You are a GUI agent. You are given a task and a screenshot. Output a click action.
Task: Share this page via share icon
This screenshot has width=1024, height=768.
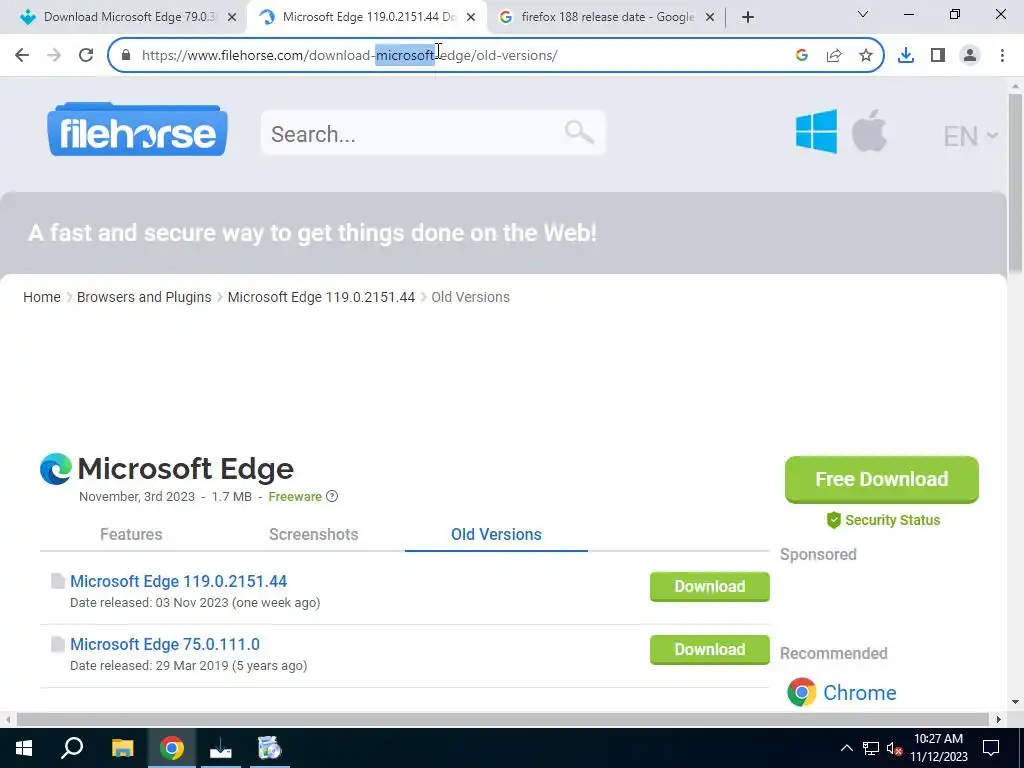point(834,56)
